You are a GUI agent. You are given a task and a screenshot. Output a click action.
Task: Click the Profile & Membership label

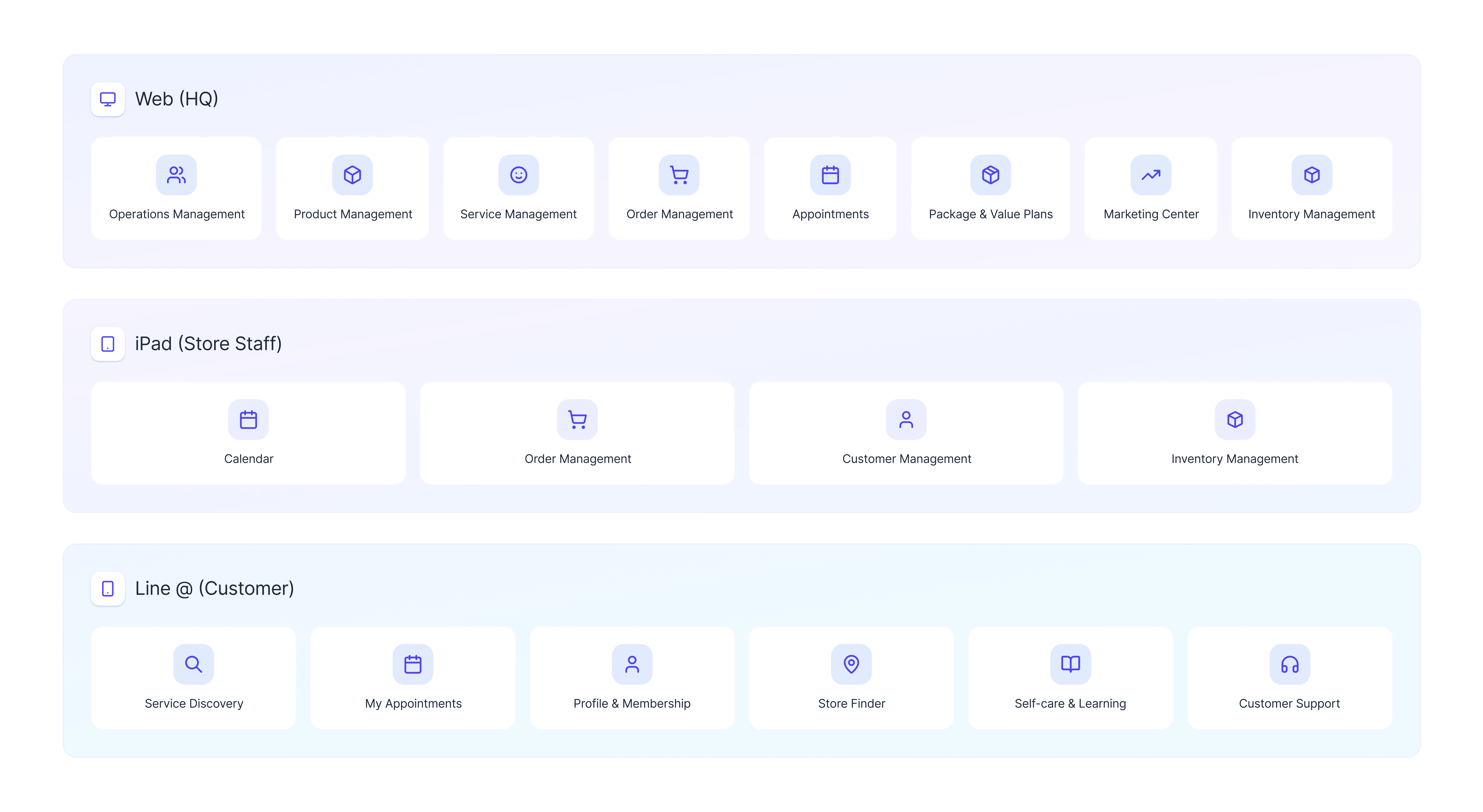pos(632,703)
